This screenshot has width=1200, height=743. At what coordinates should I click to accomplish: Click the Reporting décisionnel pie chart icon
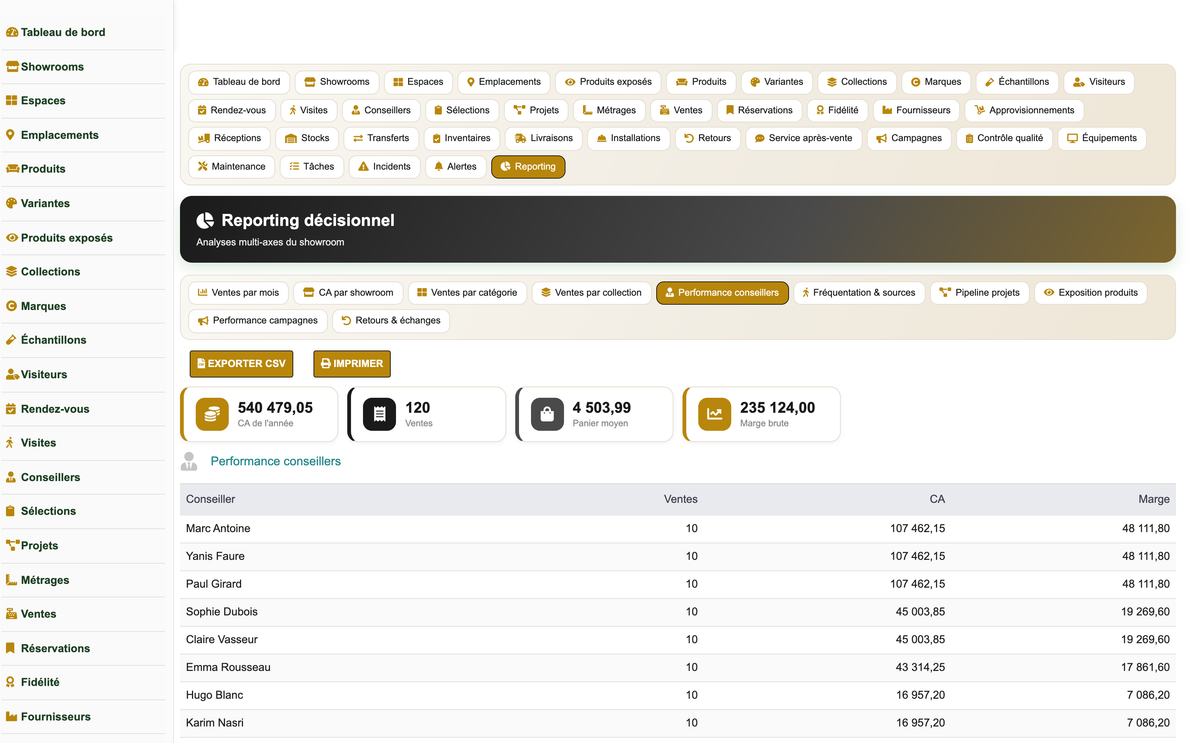pos(205,220)
